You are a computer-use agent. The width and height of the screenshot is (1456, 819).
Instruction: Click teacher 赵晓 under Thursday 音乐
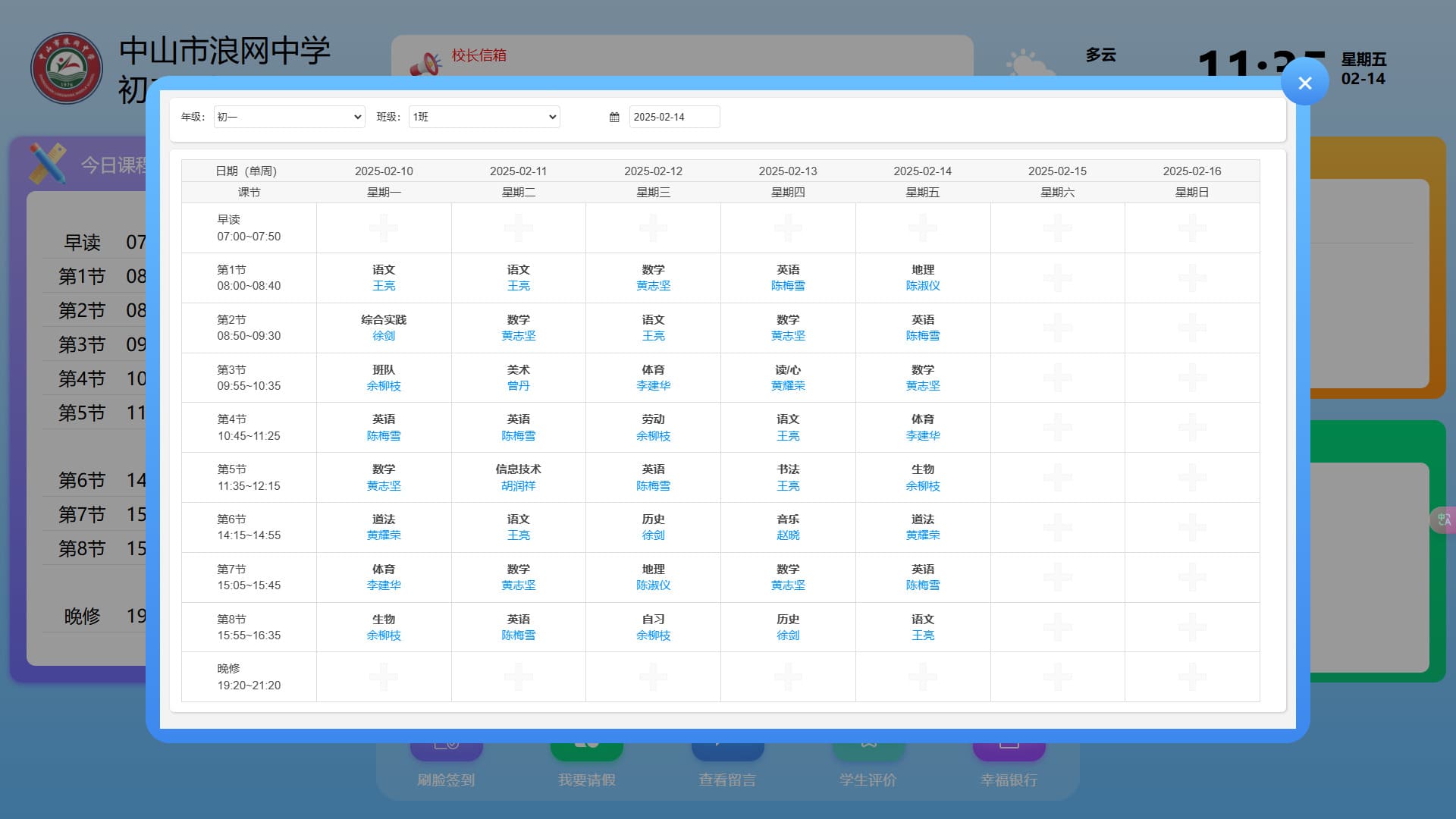[788, 535]
